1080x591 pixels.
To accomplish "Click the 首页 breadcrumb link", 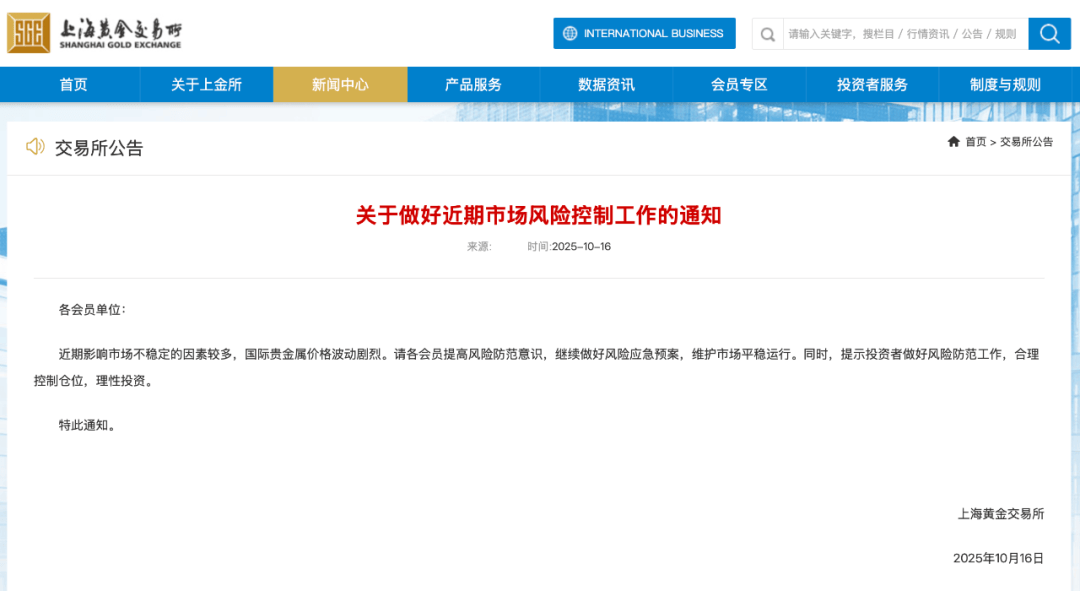I will click(x=975, y=142).
